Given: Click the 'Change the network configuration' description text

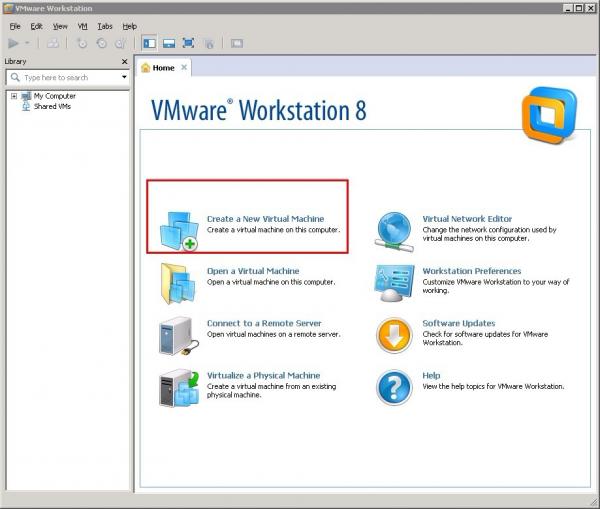Looking at the screenshot, I should tap(489, 234).
